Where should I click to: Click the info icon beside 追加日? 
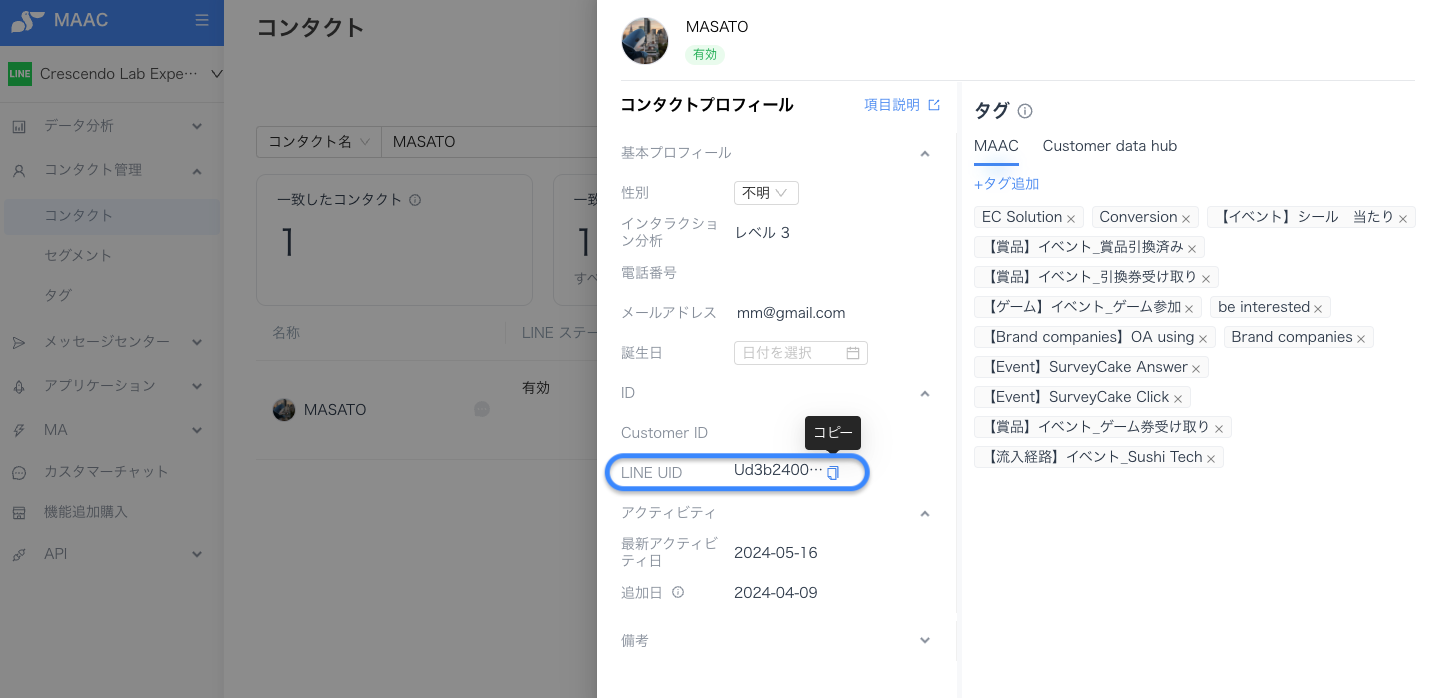(x=678, y=592)
